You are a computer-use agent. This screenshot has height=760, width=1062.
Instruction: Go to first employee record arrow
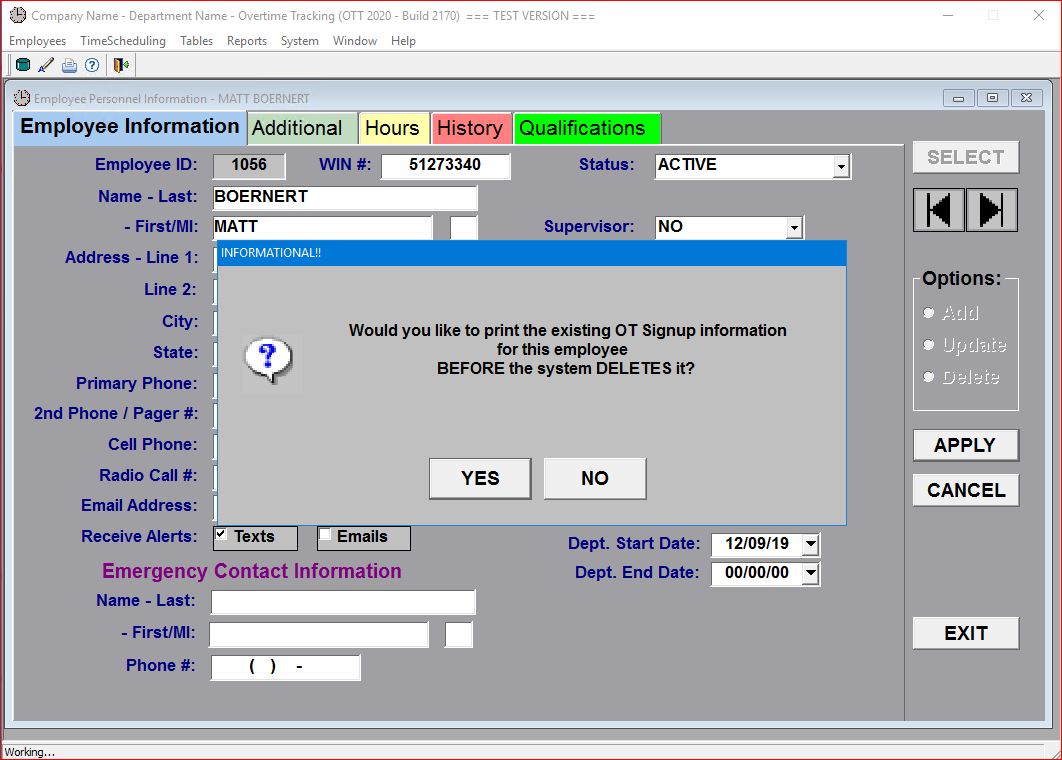(x=939, y=210)
